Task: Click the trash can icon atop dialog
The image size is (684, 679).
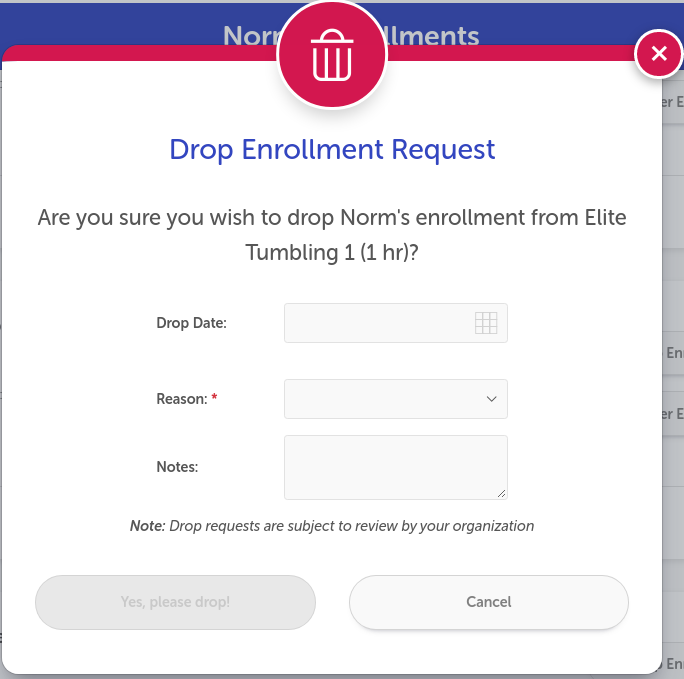Action: click(332, 55)
